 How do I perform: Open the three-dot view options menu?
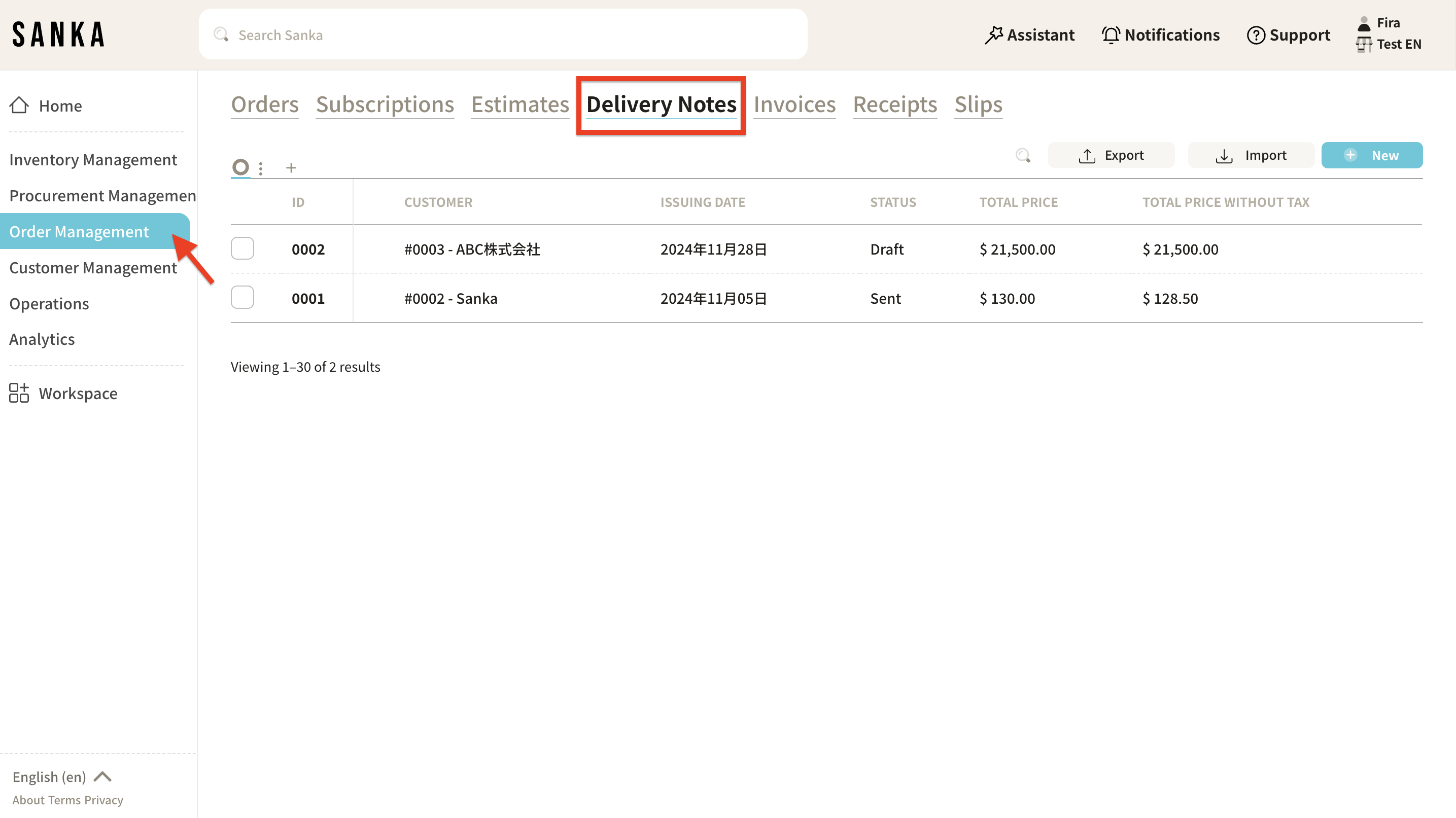(261, 168)
